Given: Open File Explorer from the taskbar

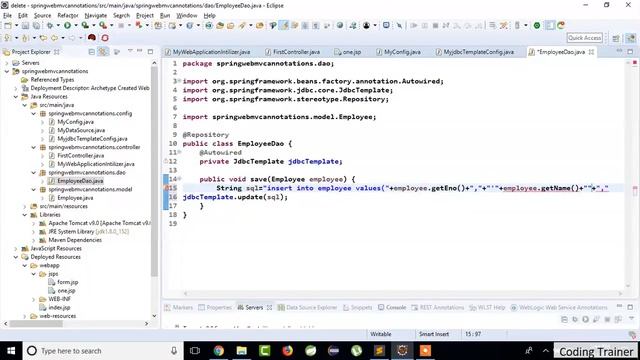Looking at the screenshot, I should tap(242, 351).
